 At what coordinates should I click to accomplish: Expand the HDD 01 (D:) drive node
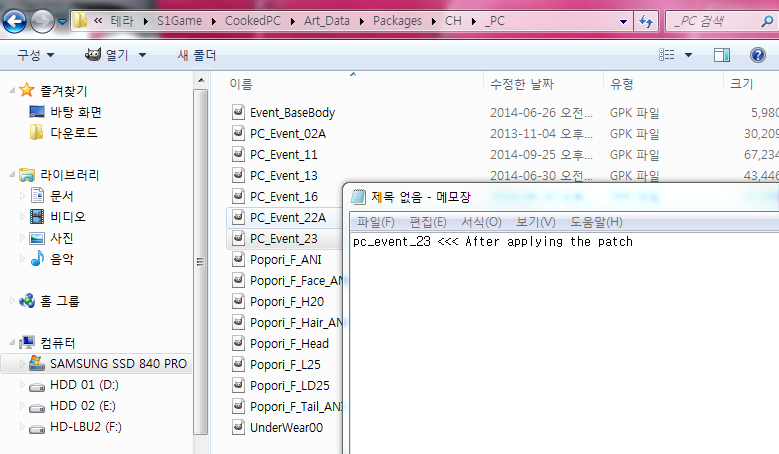click(x=23, y=385)
